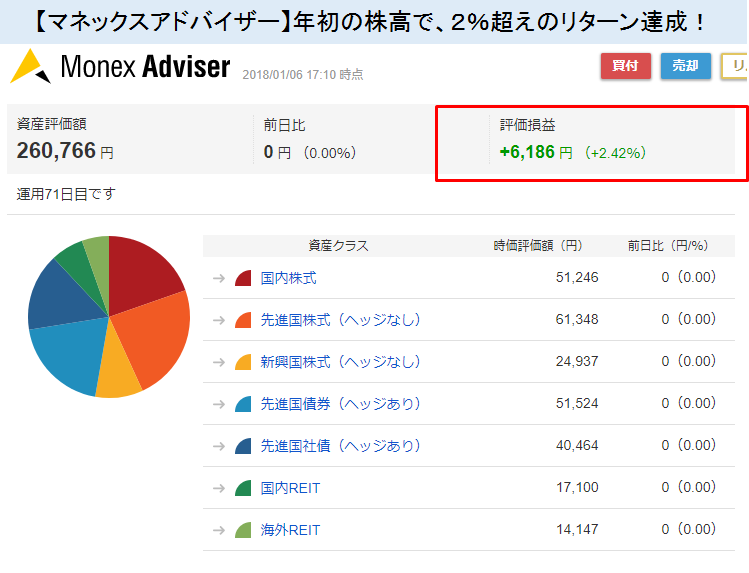Click the 24,937 valuation cell
Screen dimensions: 749x573
577,361
